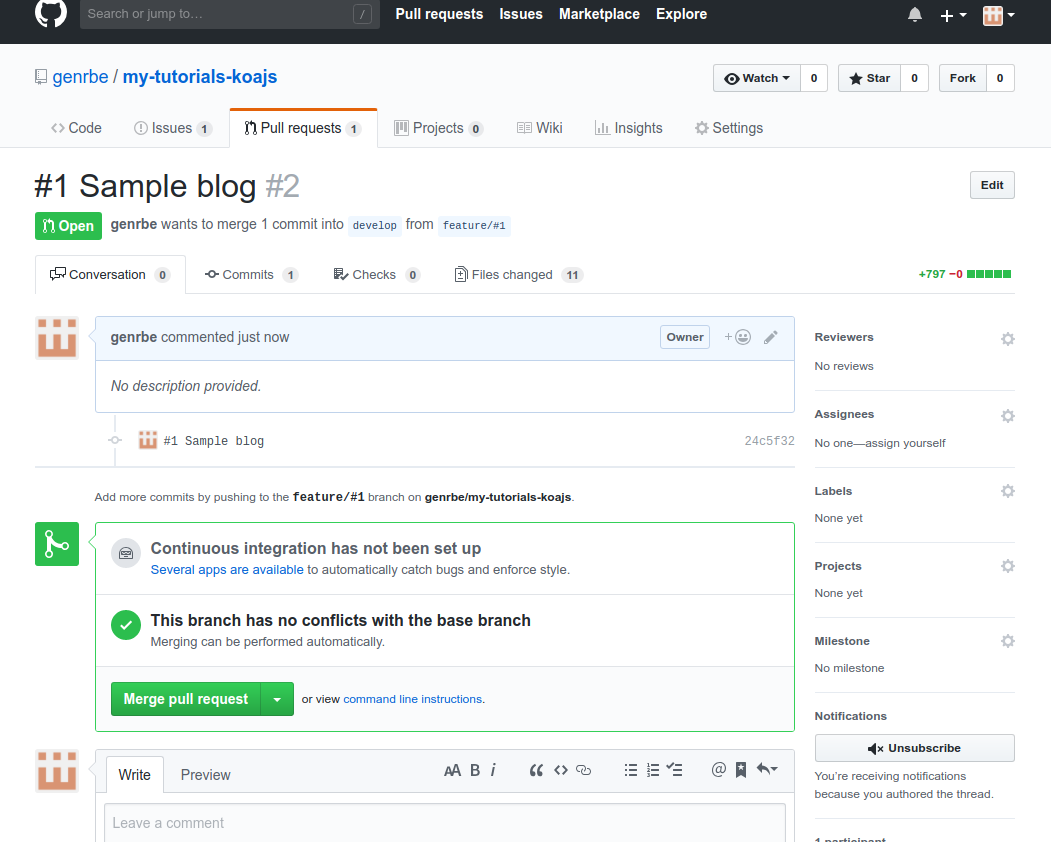Add a numbered list in the comment
The height and width of the screenshot is (842, 1051).
pyautogui.click(x=653, y=770)
